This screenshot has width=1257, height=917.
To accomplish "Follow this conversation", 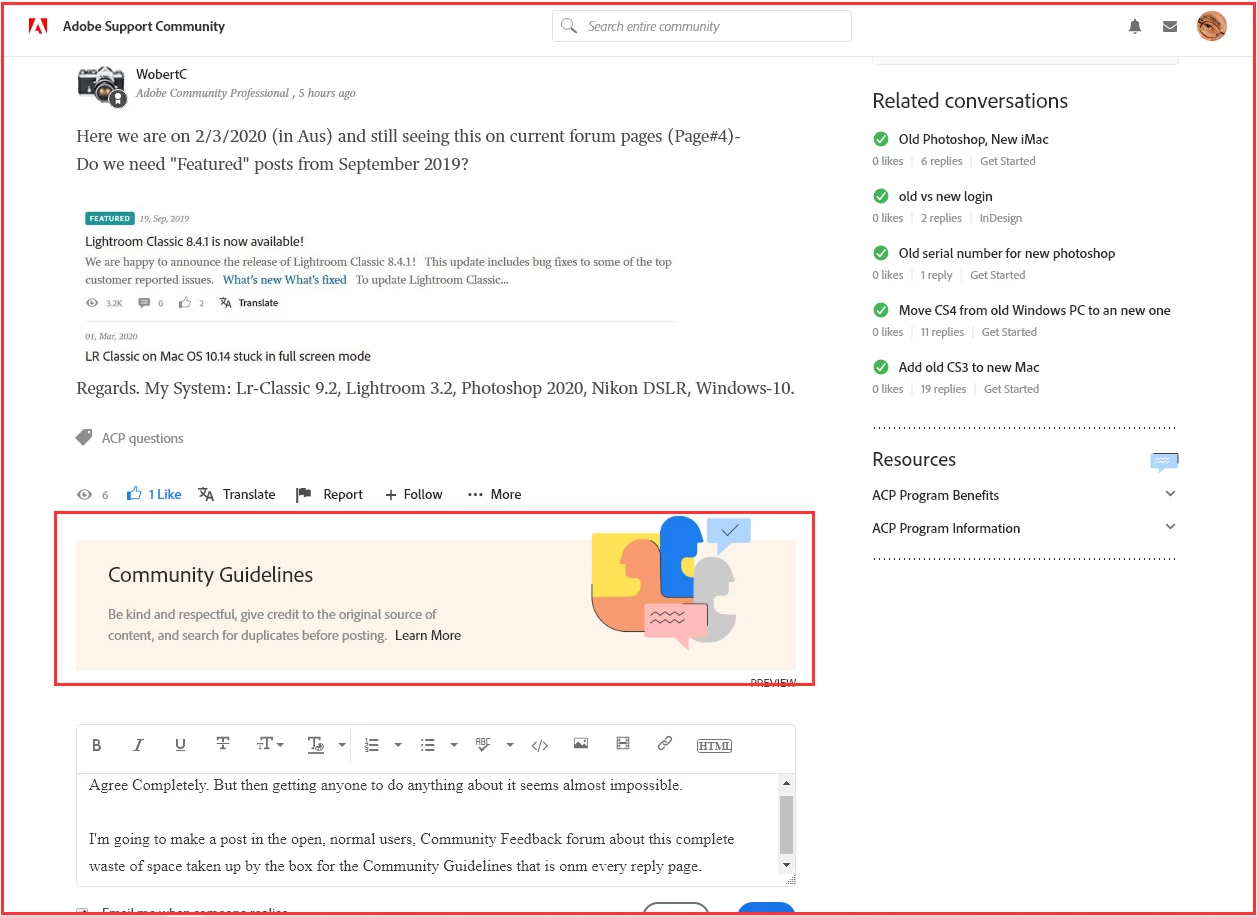I will pyautogui.click(x=414, y=494).
